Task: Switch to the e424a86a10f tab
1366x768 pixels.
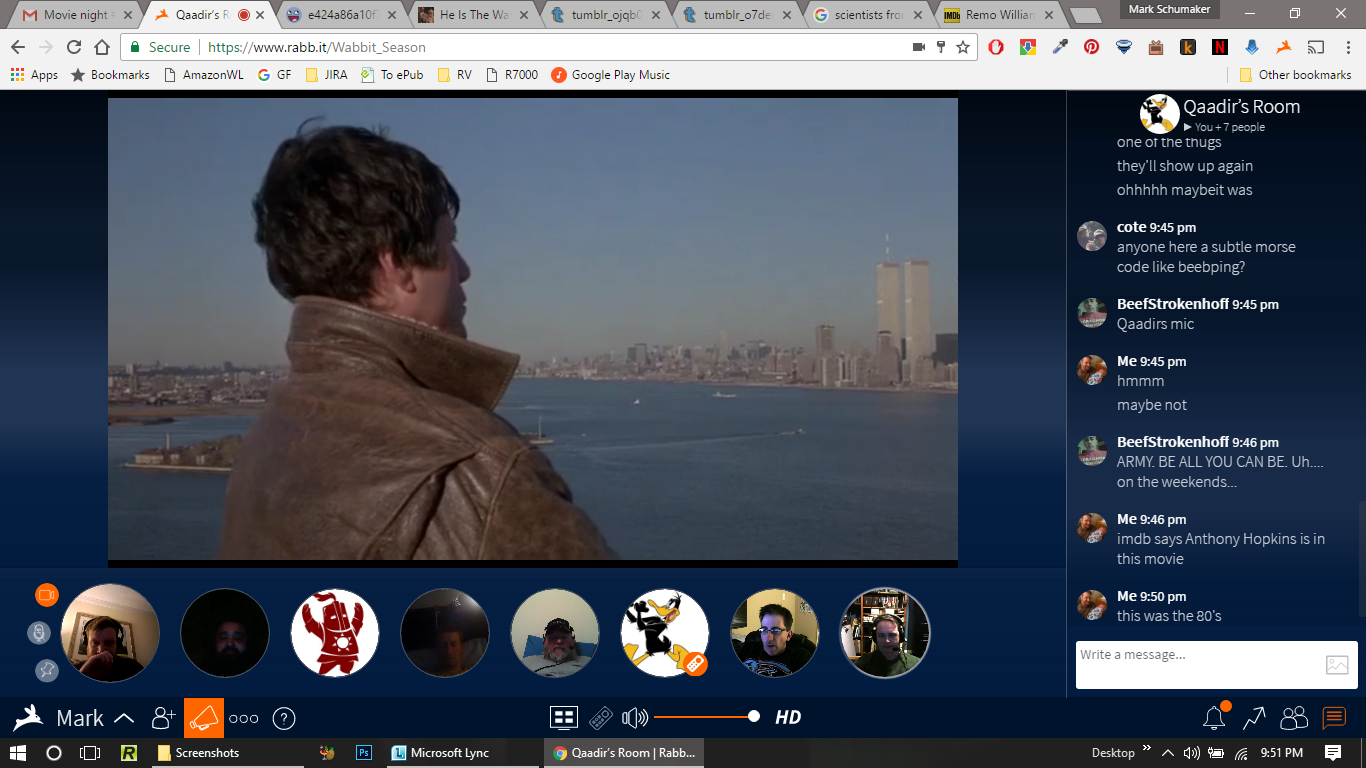Action: pyautogui.click(x=342, y=15)
